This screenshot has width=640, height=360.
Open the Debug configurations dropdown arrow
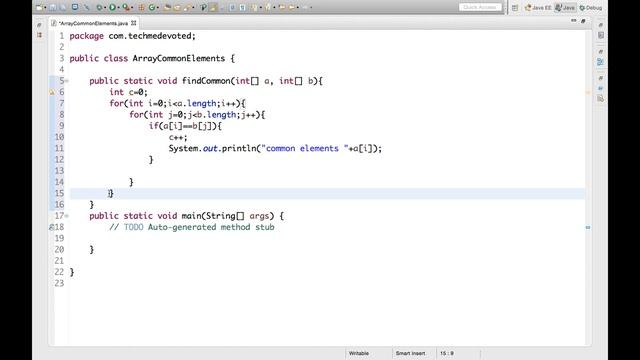(105, 7)
